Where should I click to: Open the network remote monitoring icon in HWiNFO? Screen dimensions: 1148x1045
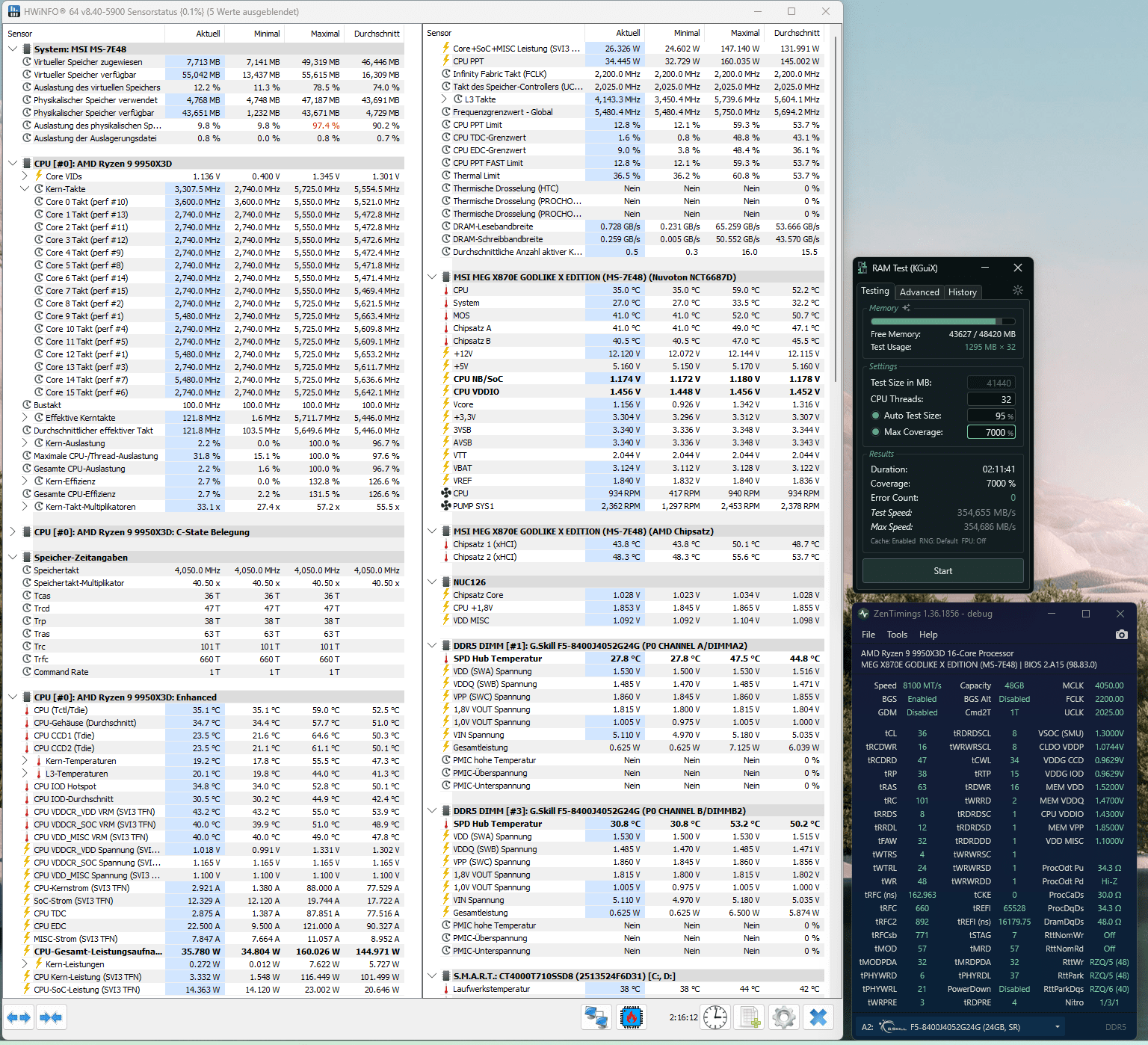pyautogui.click(x=596, y=1017)
